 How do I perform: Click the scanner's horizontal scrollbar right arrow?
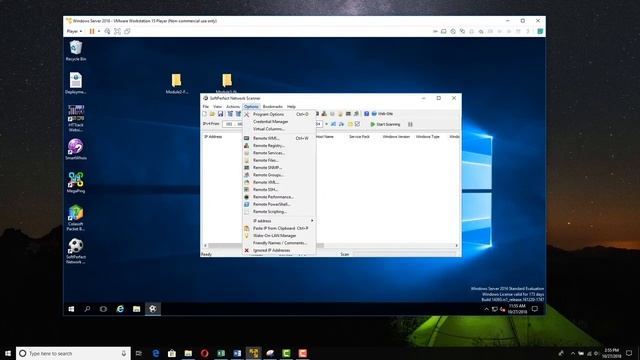457,245
